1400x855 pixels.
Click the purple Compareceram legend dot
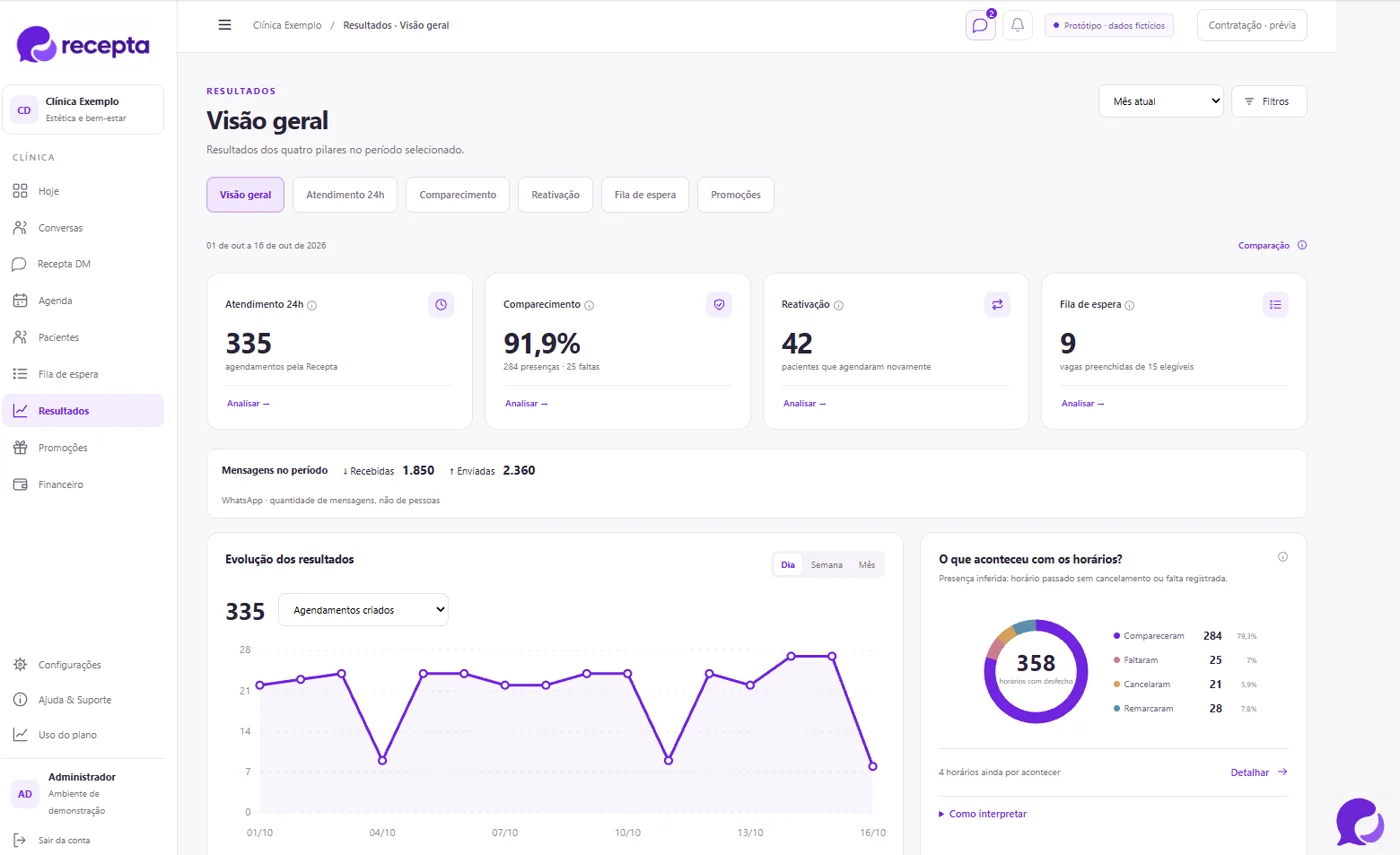click(1116, 636)
